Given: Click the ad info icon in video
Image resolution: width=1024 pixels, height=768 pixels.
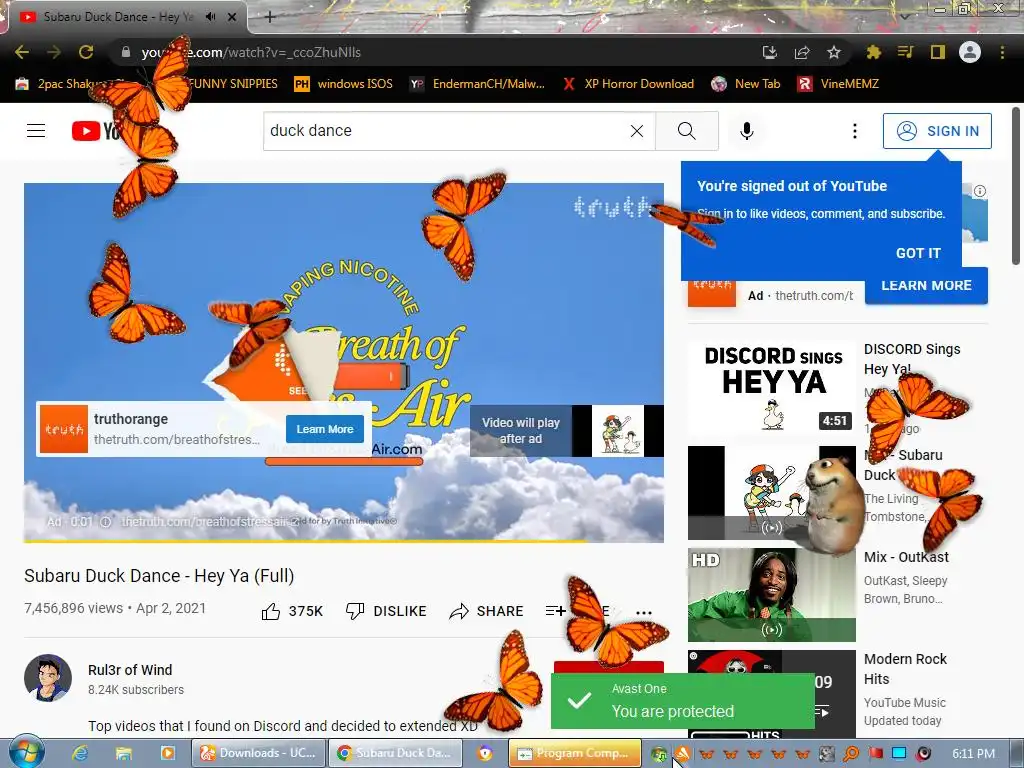Looking at the screenshot, I should [x=106, y=522].
